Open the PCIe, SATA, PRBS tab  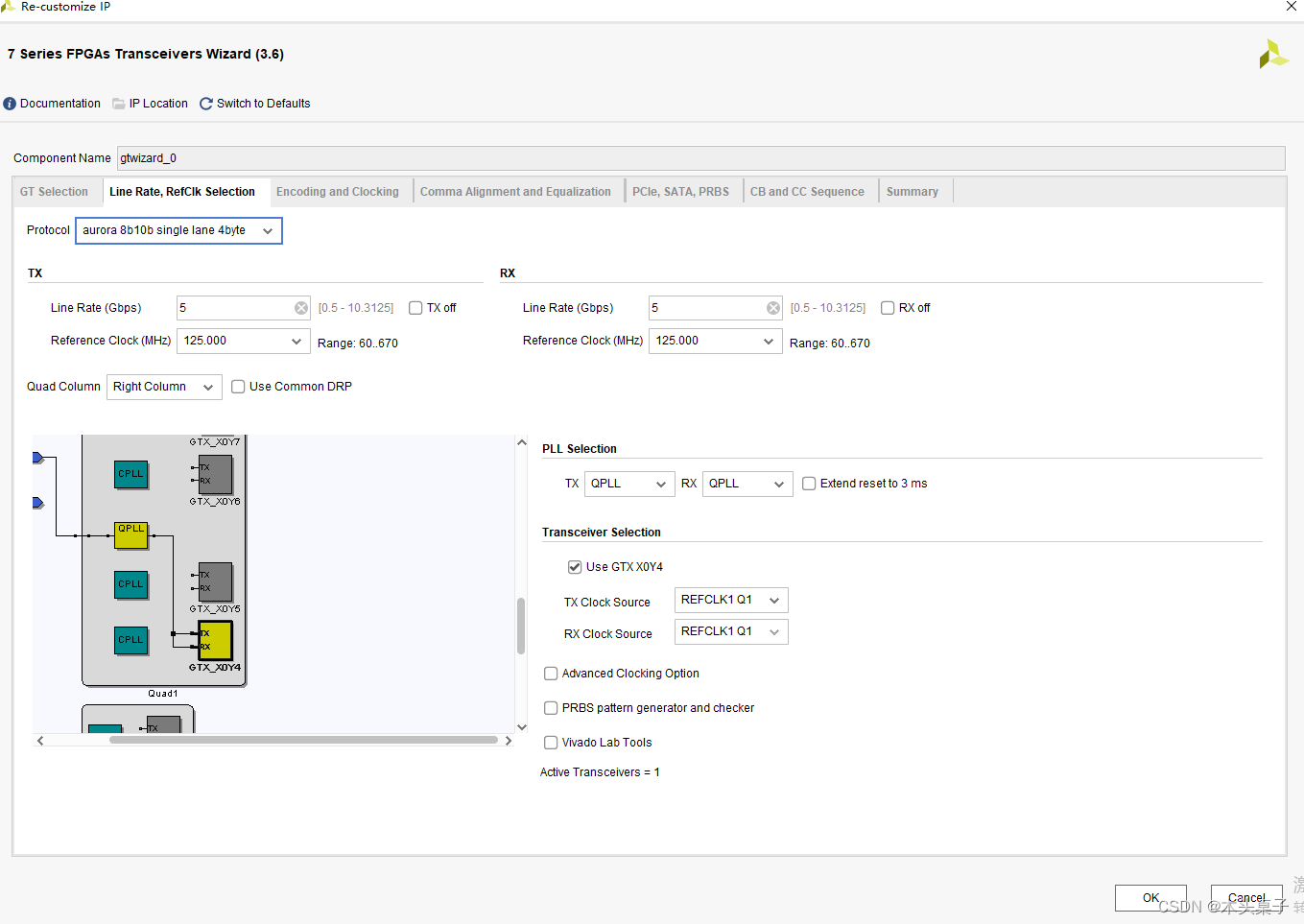pos(680,192)
